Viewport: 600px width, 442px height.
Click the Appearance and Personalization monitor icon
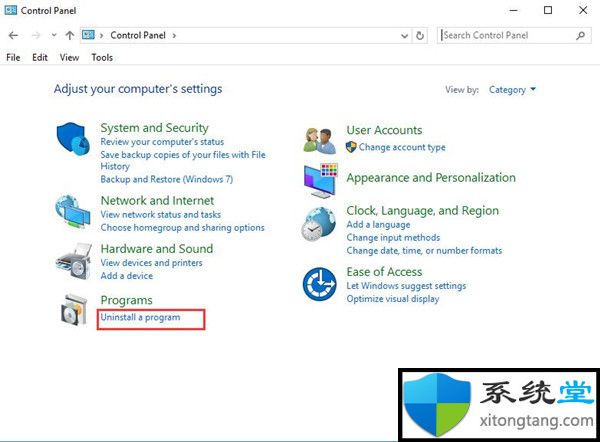321,181
